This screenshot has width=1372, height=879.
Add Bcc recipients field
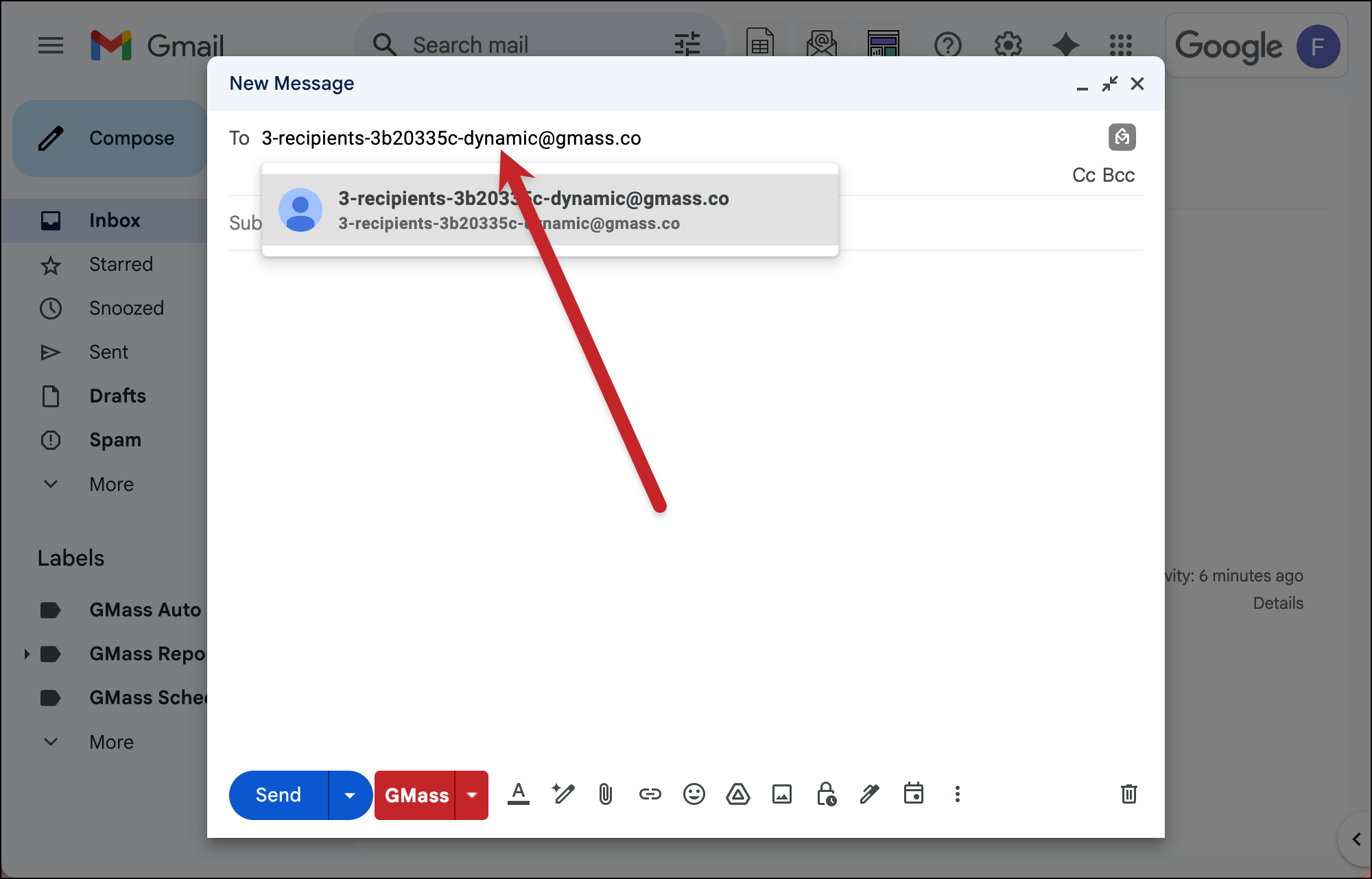point(1119,176)
